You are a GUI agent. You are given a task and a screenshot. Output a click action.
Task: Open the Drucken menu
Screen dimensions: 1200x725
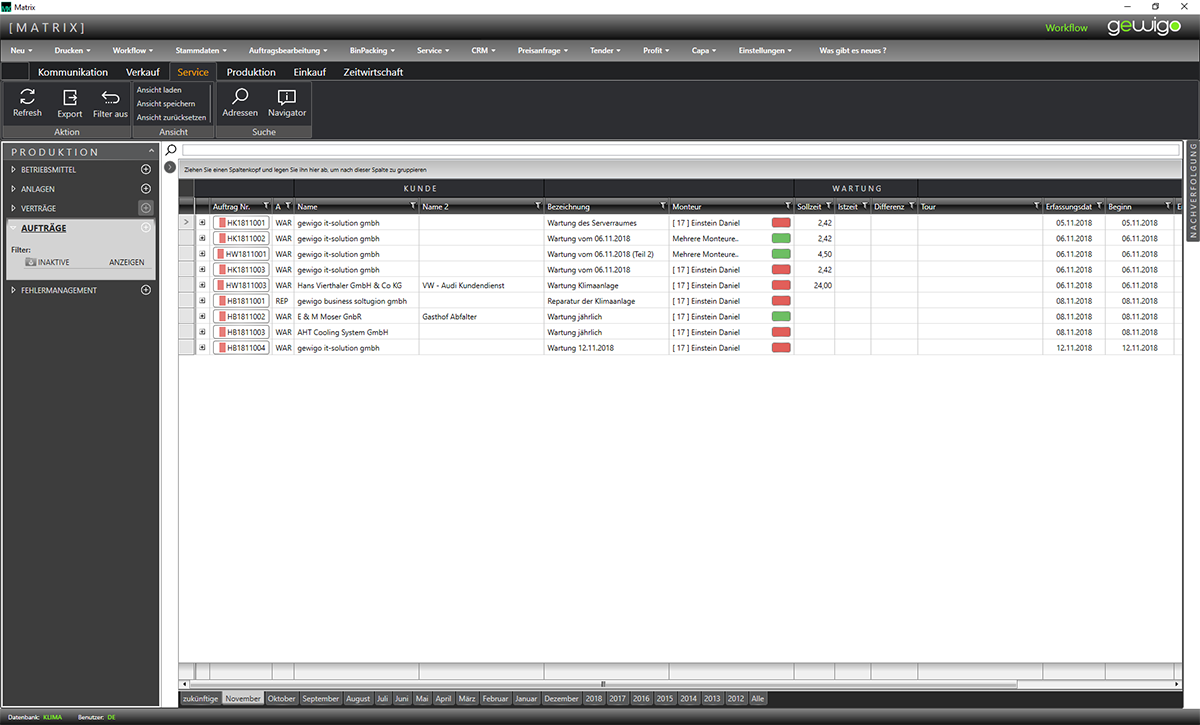[73, 50]
